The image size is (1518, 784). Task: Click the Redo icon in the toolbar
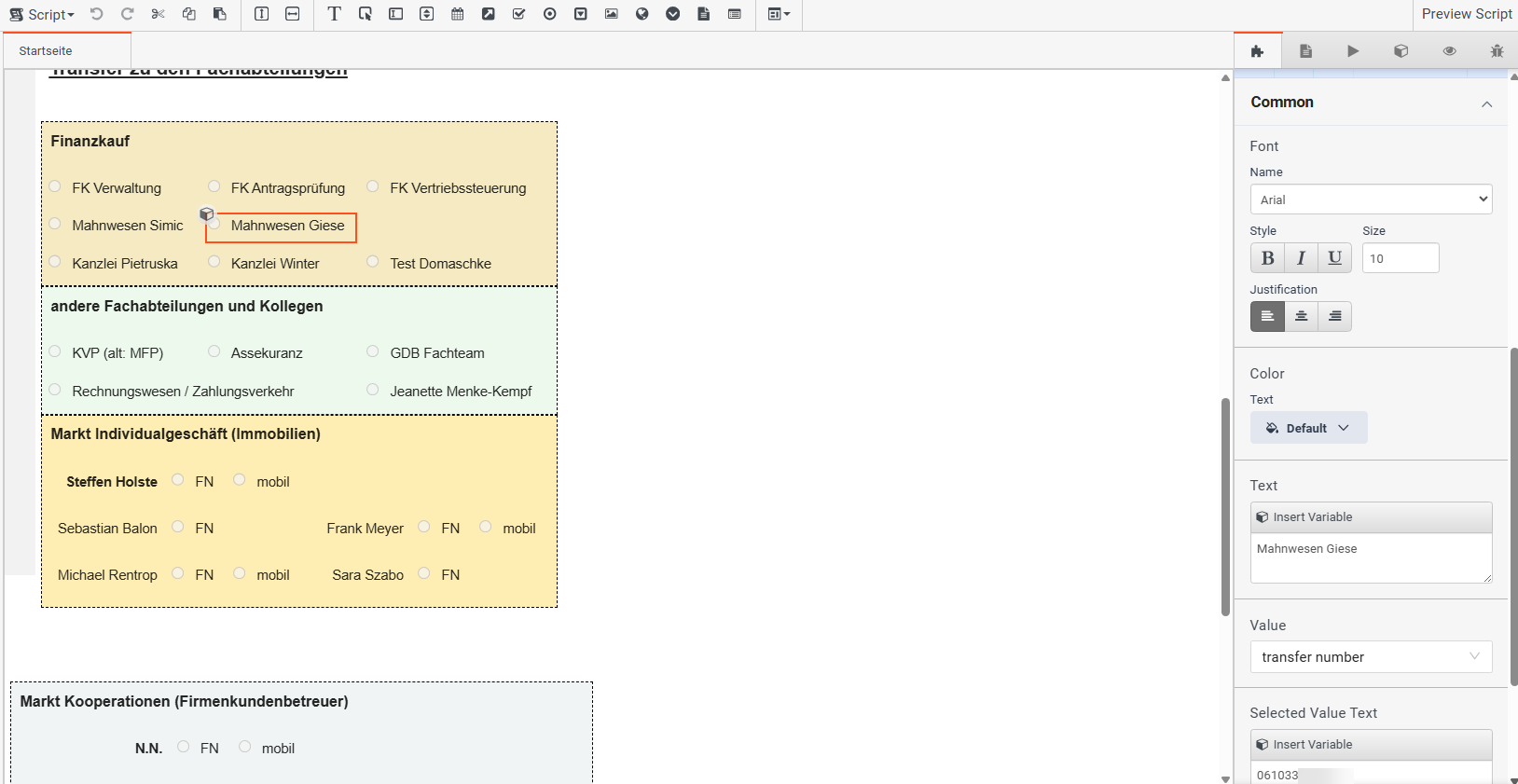coord(128,14)
